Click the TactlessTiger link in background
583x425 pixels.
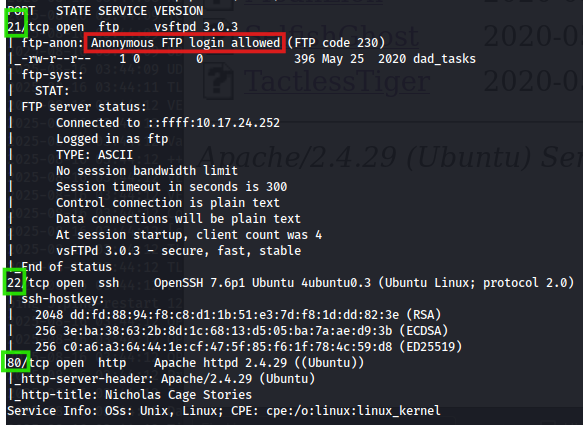pyautogui.click(x=337, y=81)
